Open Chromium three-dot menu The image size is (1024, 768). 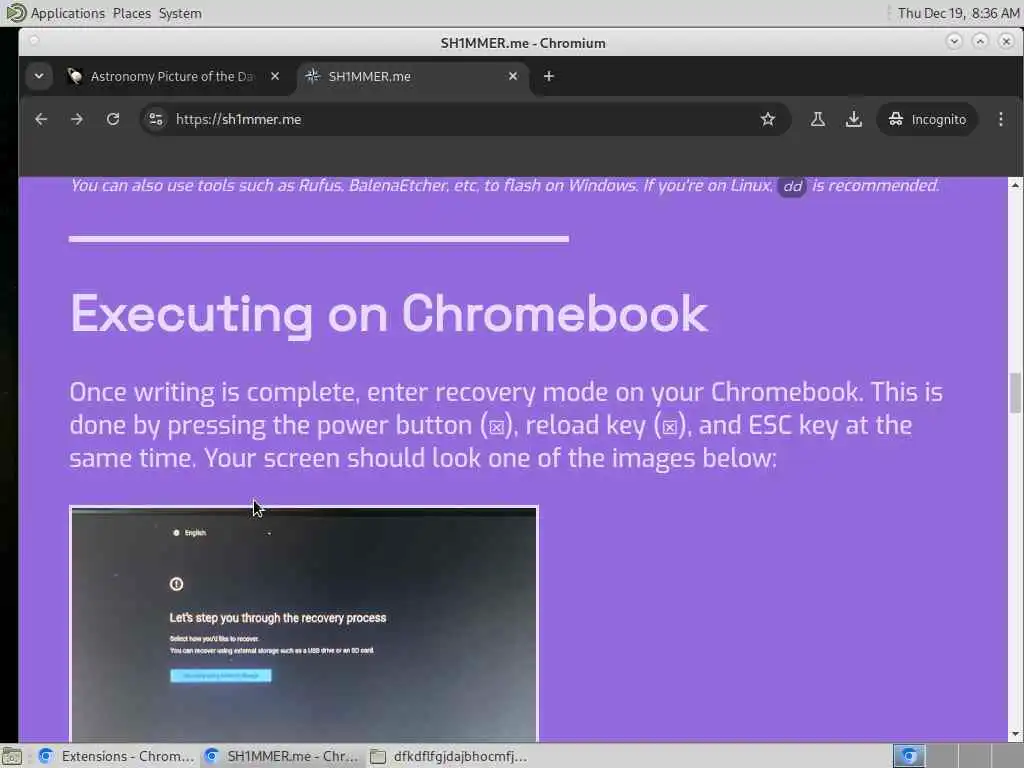[x=1000, y=119]
